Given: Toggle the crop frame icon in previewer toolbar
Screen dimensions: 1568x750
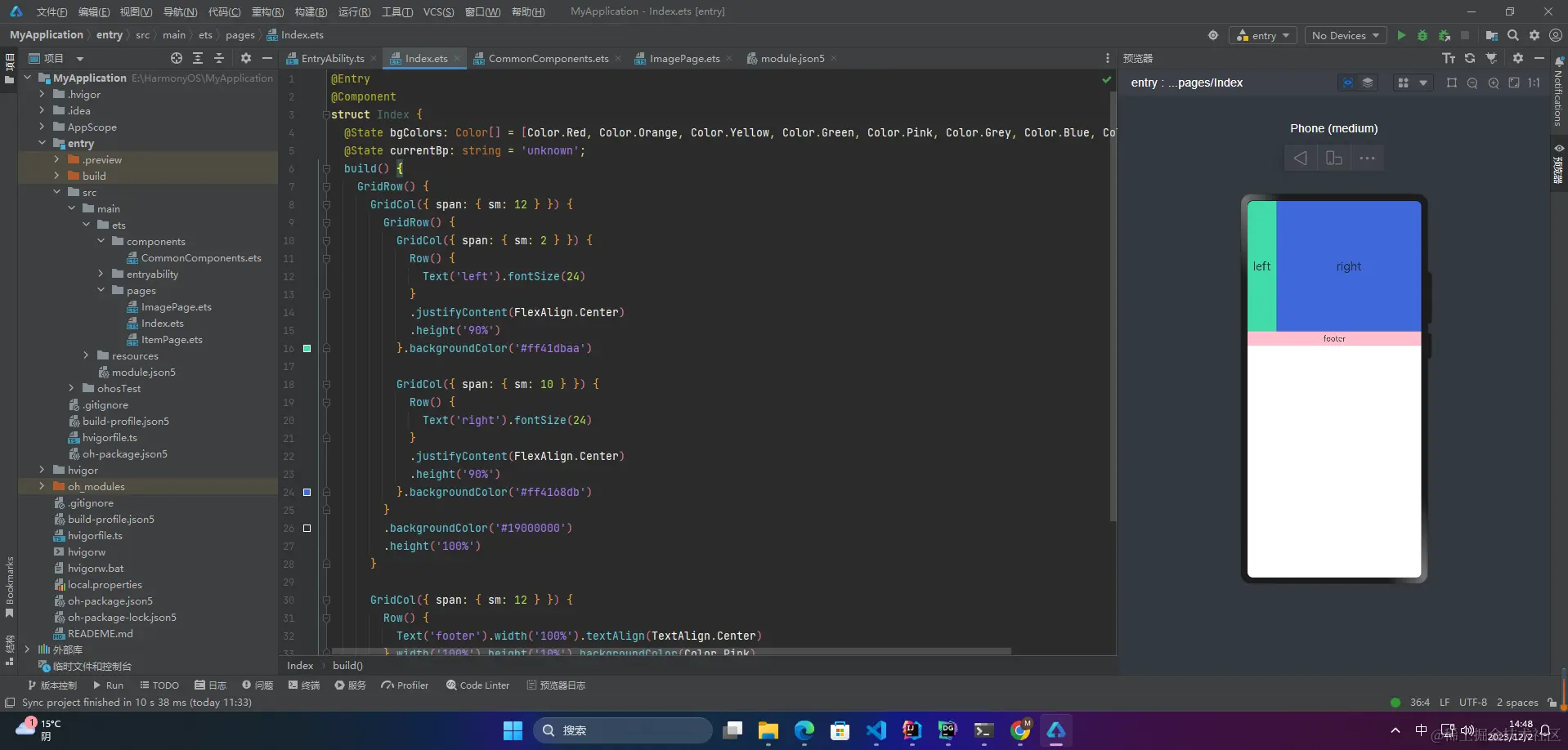Looking at the screenshot, I should pos(1452,83).
